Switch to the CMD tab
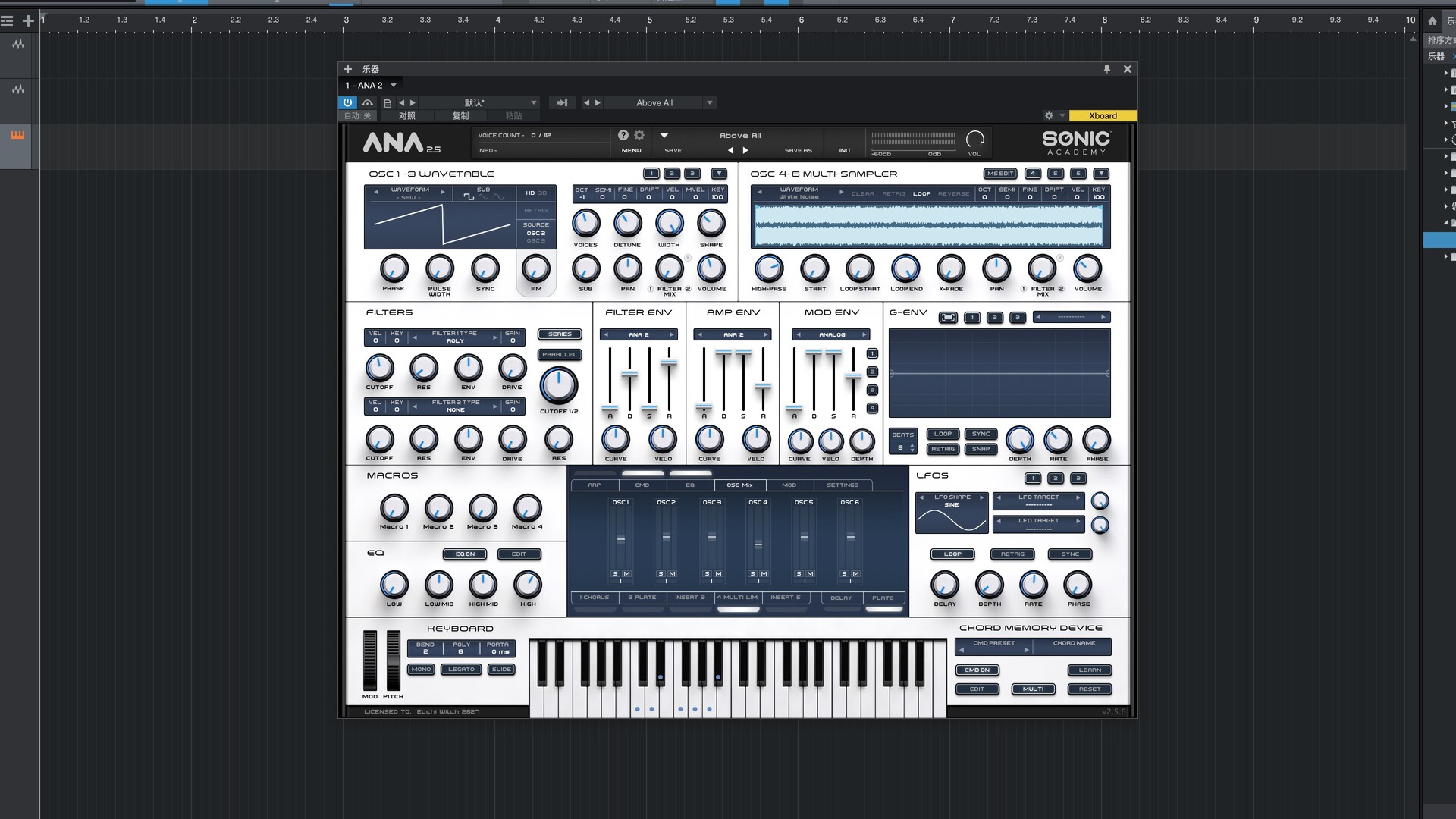This screenshot has width=1456, height=819. coord(642,485)
